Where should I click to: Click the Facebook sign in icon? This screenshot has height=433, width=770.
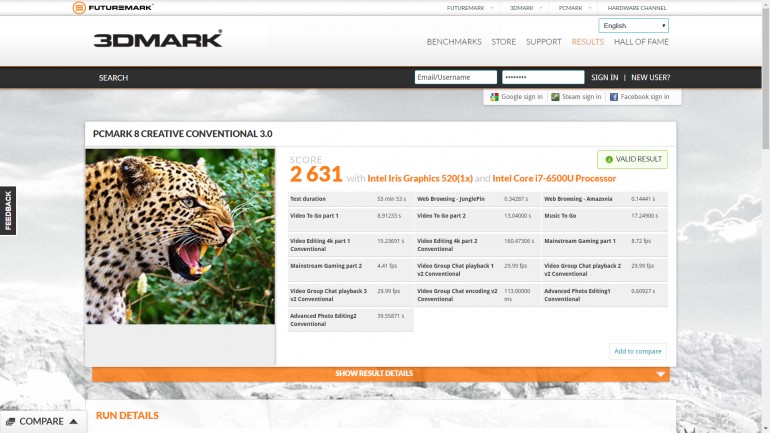[614, 97]
